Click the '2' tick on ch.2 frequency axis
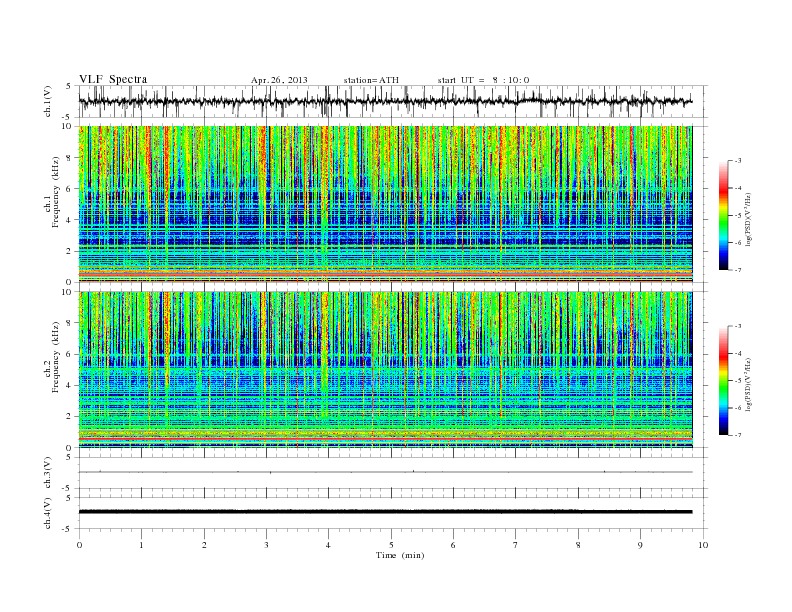792x612 pixels. (x=69, y=417)
